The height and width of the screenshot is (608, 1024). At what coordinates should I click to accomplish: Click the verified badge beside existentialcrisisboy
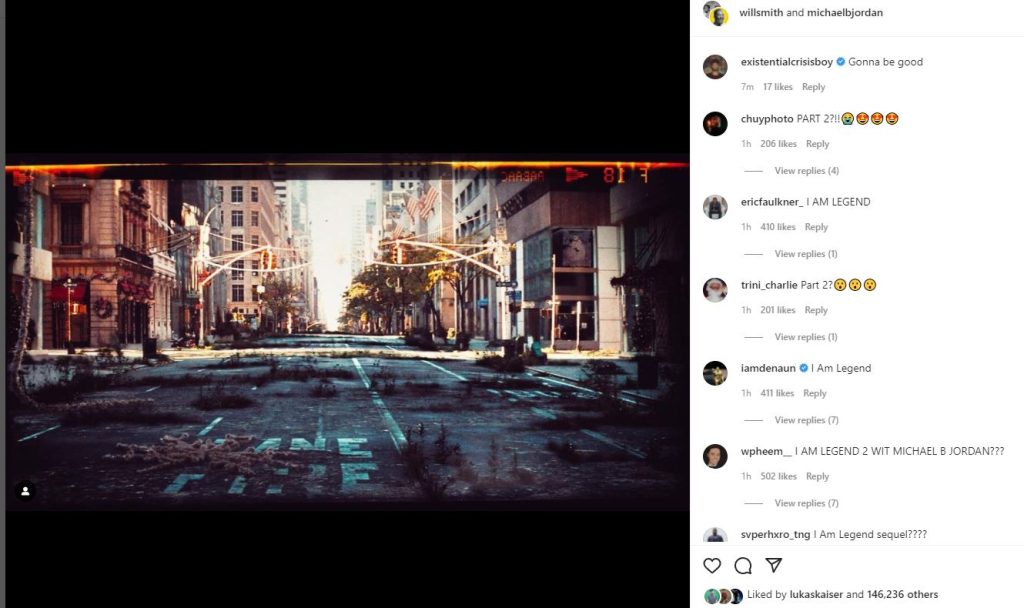pos(841,62)
